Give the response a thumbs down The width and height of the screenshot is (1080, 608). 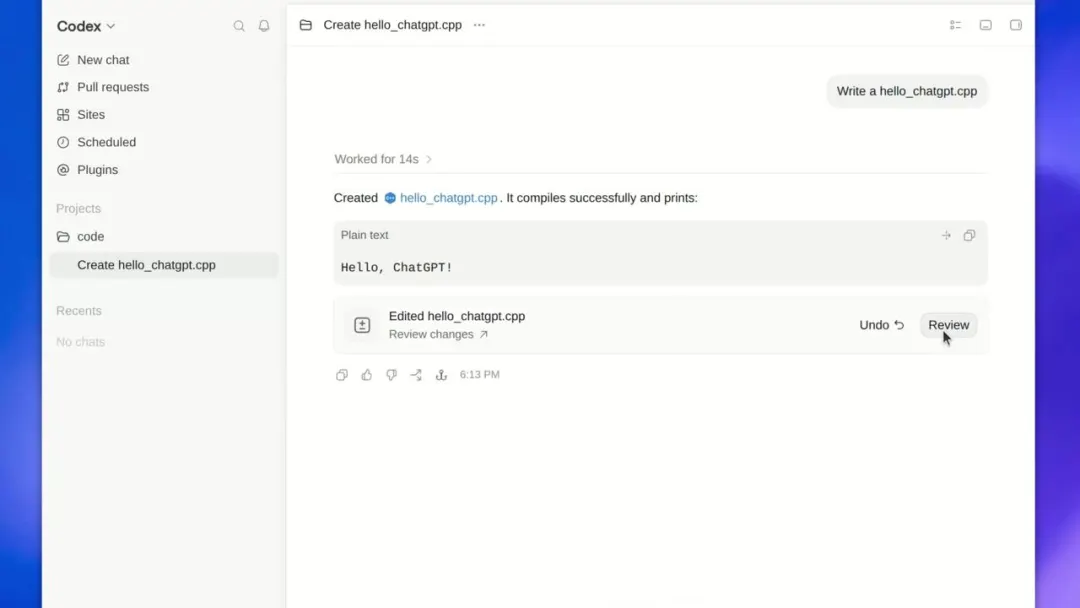(391, 375)
